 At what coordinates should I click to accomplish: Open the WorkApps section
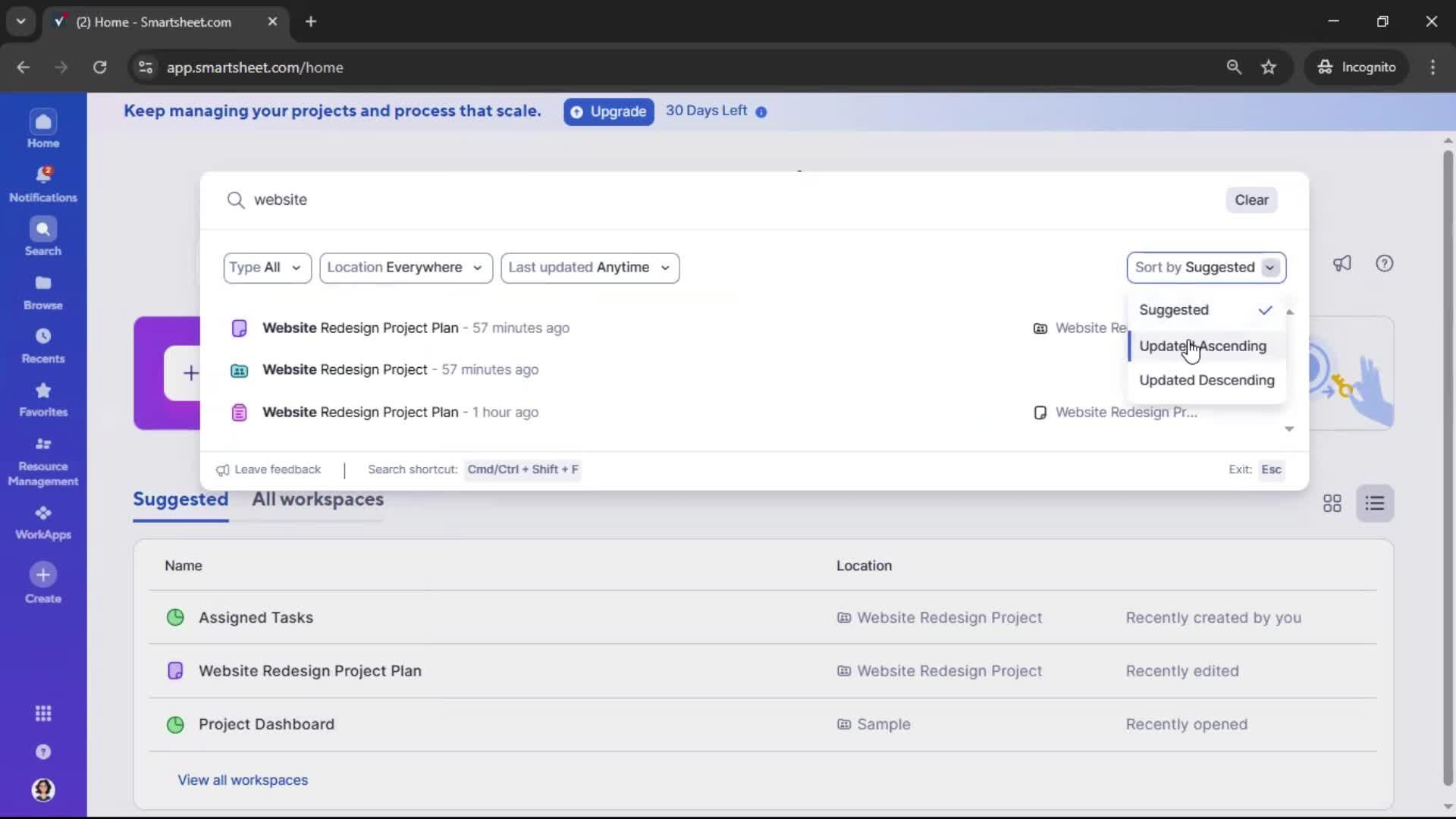click(42, 520)
